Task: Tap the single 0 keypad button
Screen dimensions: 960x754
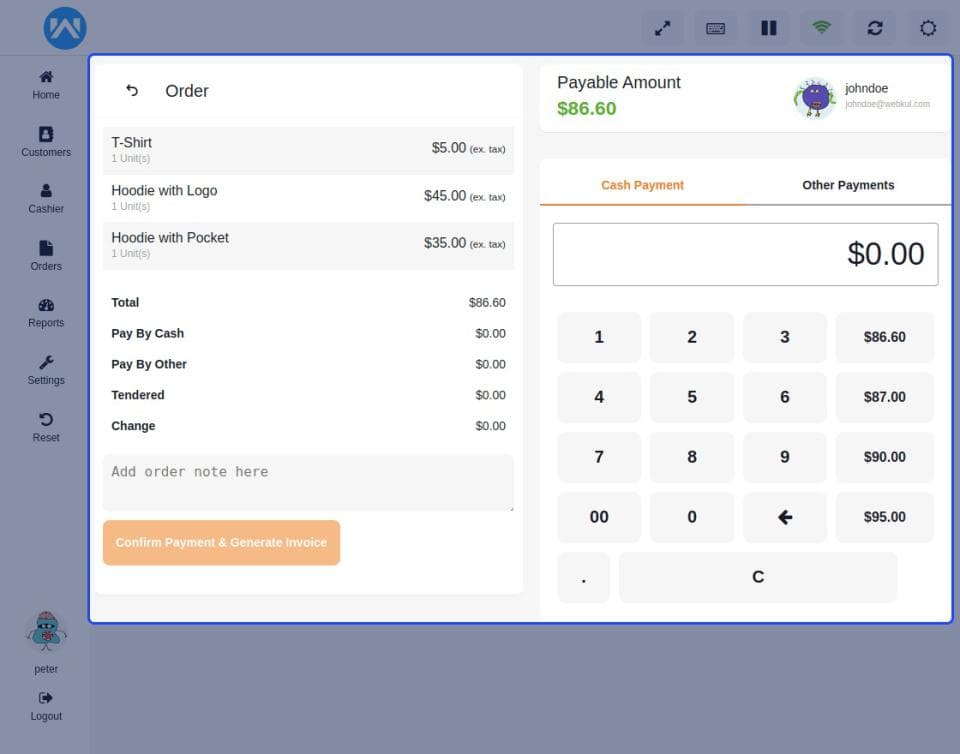Action: (x=692, y=517)
